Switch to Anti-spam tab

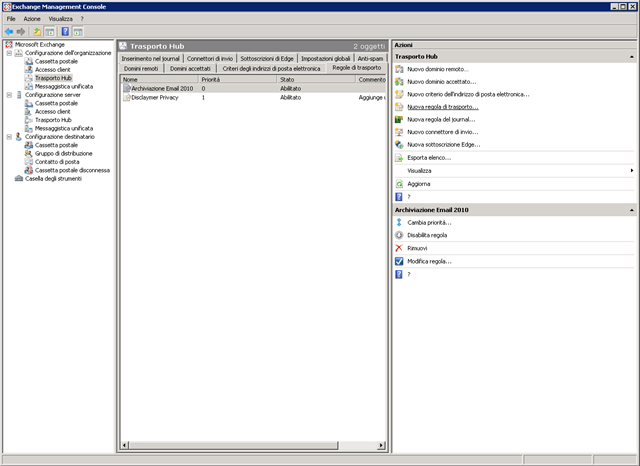coord(370,58)
